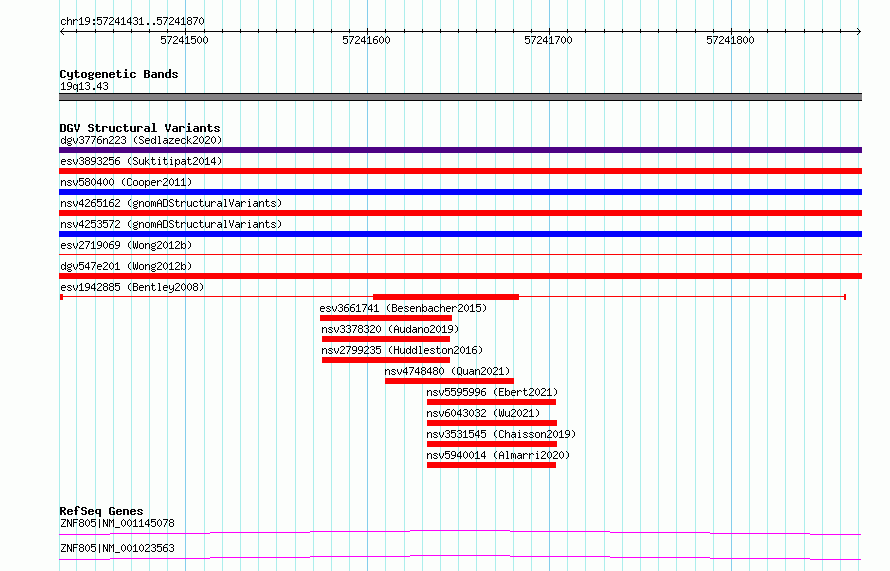Click the 19q13.43 band label
Screen dimensions: 890x571
point(84,86)
